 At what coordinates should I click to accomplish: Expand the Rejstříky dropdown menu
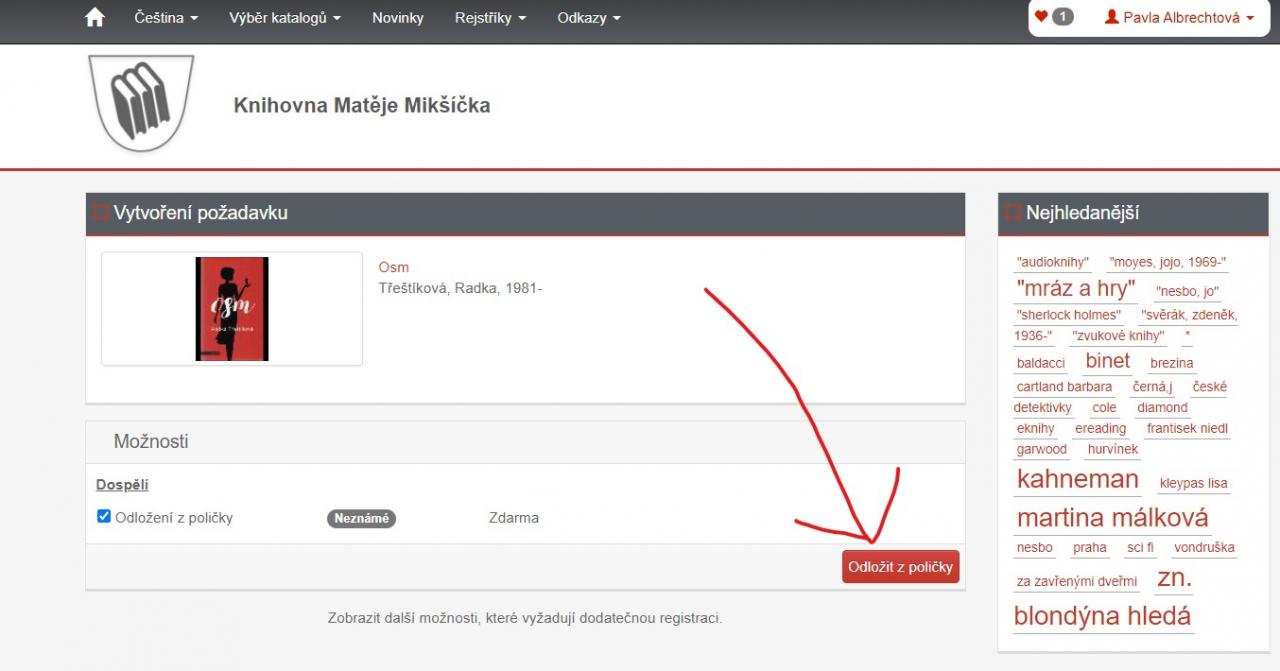[x=489, y=18]
